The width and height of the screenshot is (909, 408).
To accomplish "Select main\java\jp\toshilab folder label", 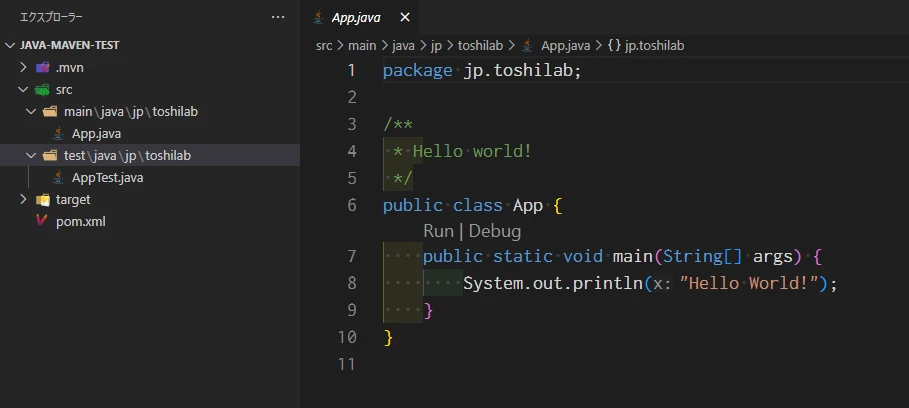I will point(131,112).
